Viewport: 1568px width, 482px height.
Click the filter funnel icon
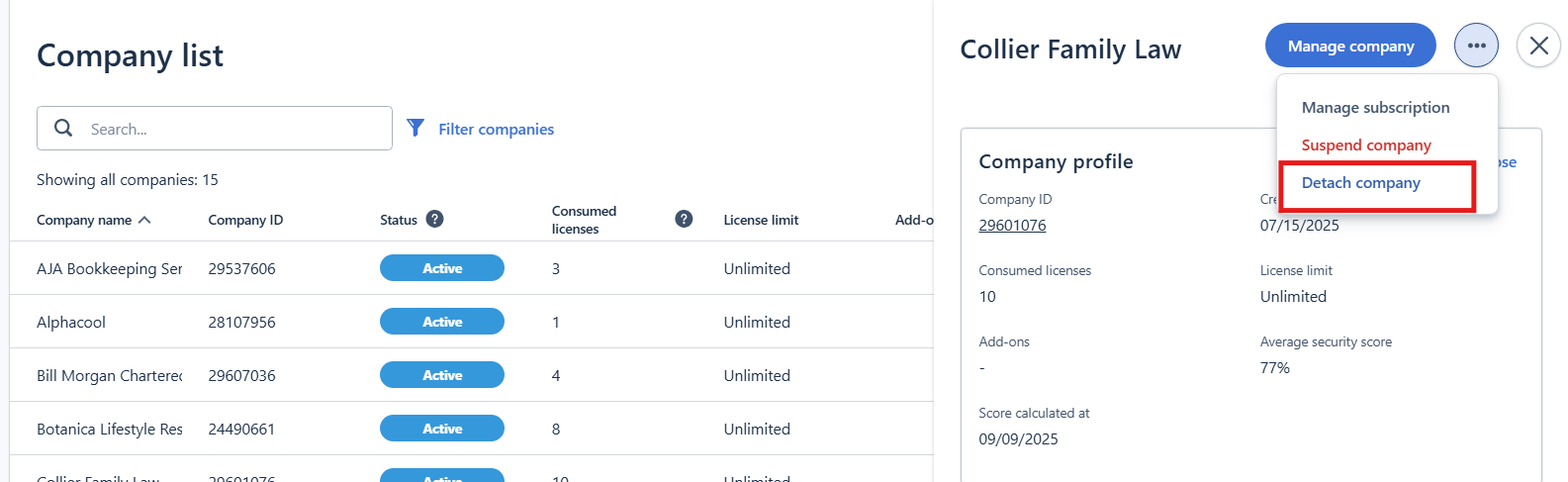(x=415, y=129)
